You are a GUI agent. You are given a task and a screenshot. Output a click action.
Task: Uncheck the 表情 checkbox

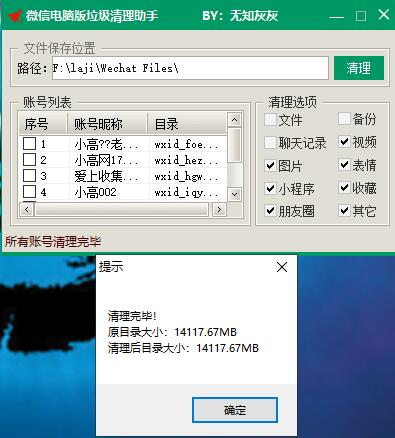click(344, 165)
